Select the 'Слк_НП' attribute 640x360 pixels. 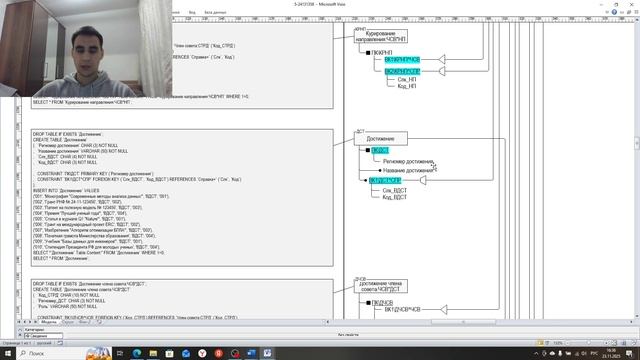[407, 79]
